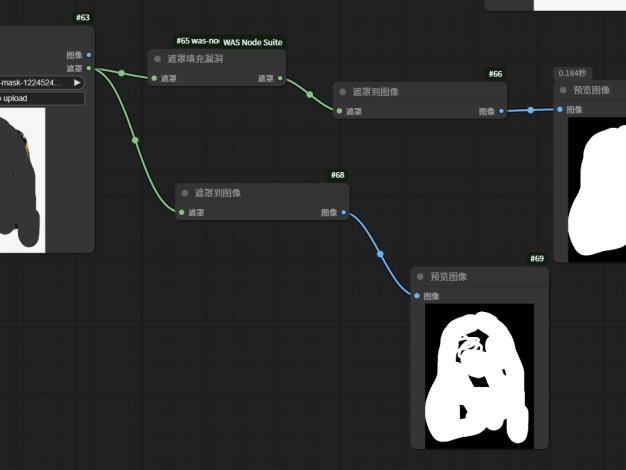Collapse the 遮罩填充漏洞 node via its title dot

click(x=157, y=59)
